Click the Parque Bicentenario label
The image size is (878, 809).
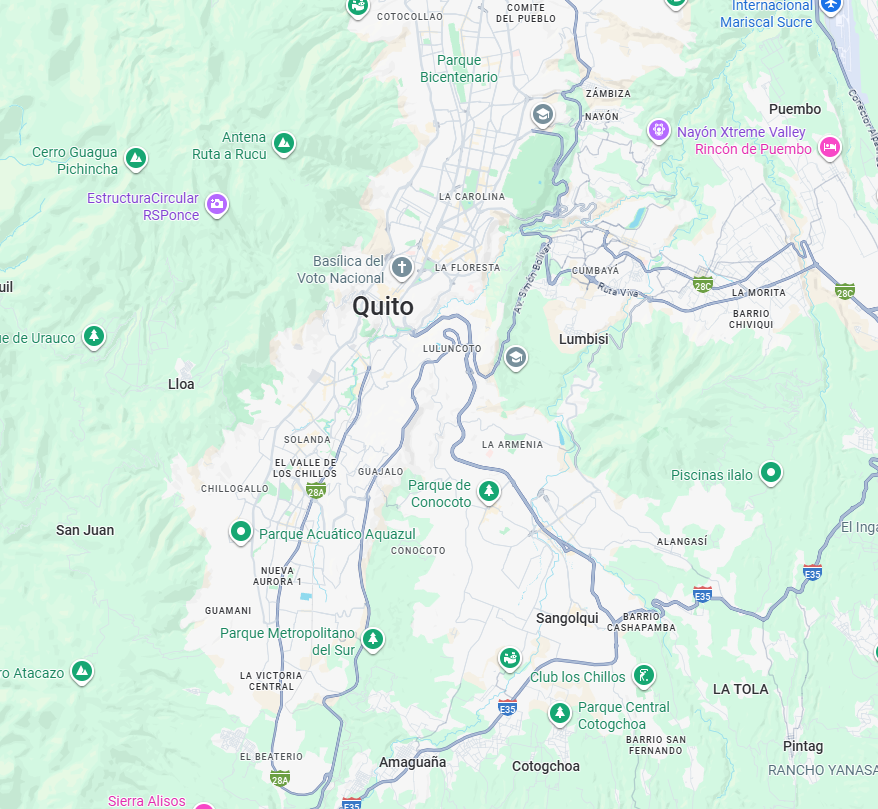pos(459,68)
